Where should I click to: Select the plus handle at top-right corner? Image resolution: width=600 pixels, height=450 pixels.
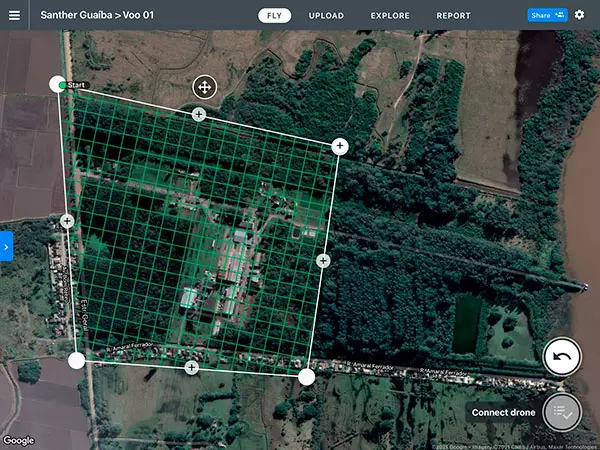340,146
